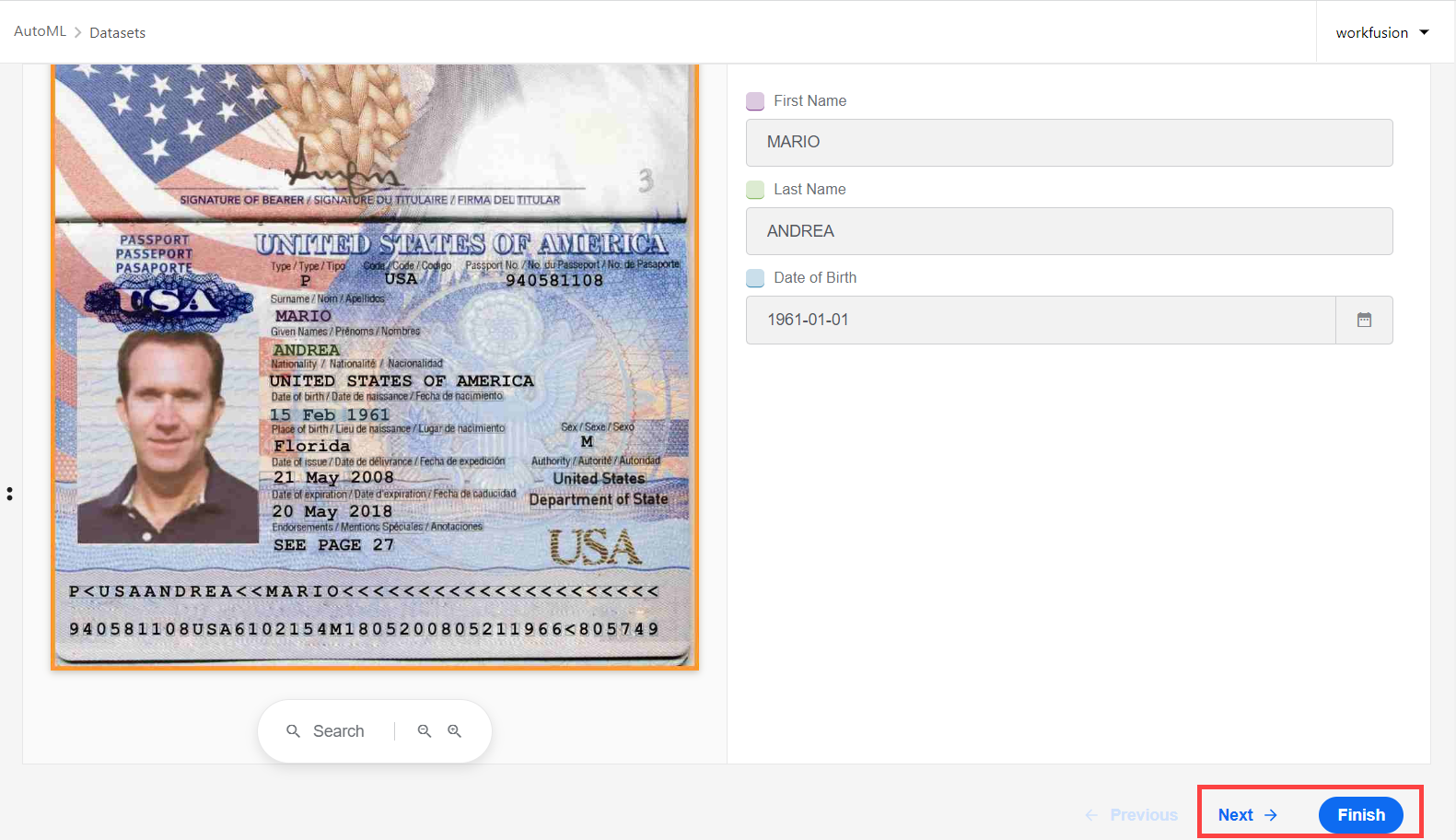1456x840 pixels.
Task: Click the Date of Birth field 1961-01-01
Action: pos(1041,320)
